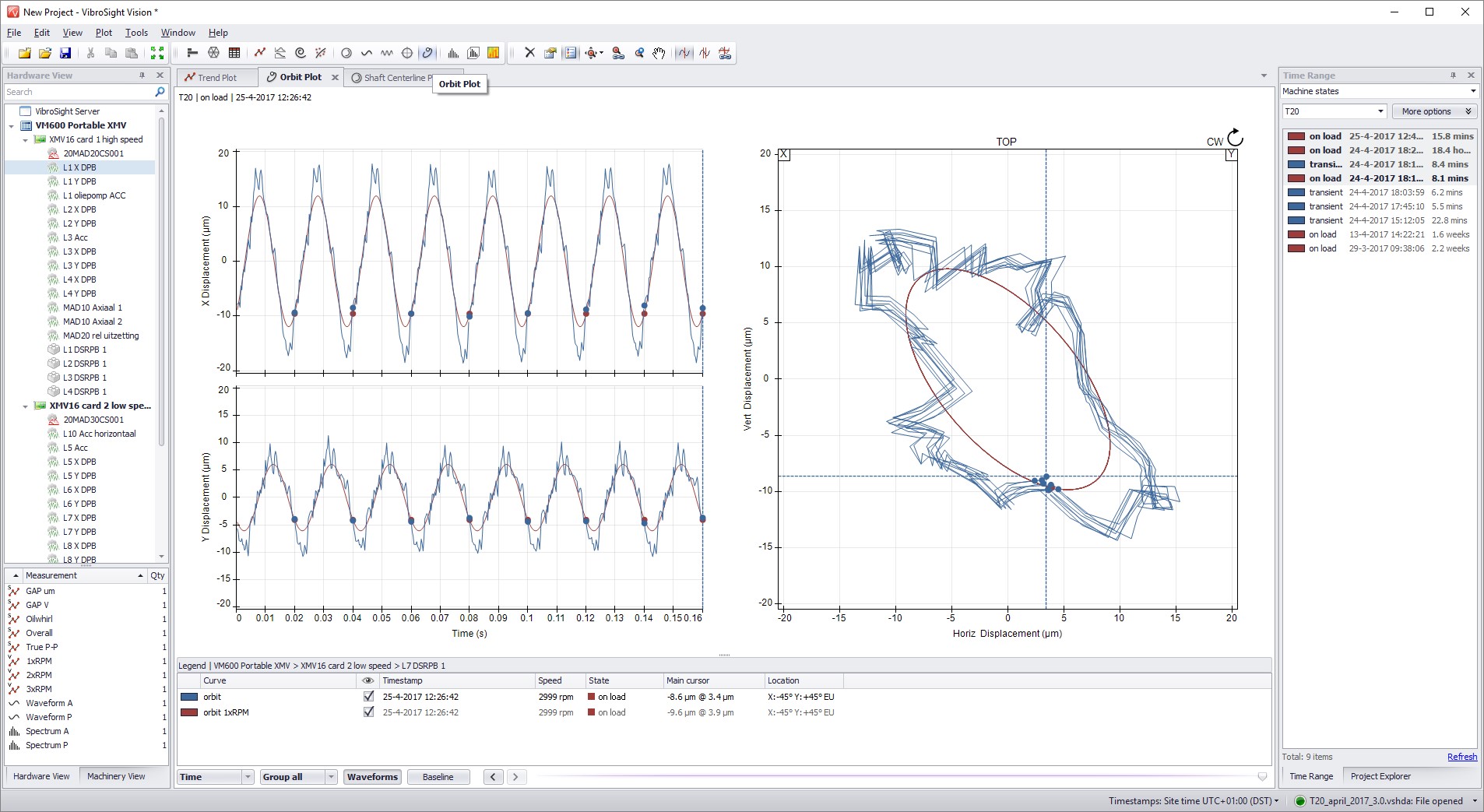Toggle visibility checkbox of the orbit curve
The image size is (1484, 812).
[368, 697]
